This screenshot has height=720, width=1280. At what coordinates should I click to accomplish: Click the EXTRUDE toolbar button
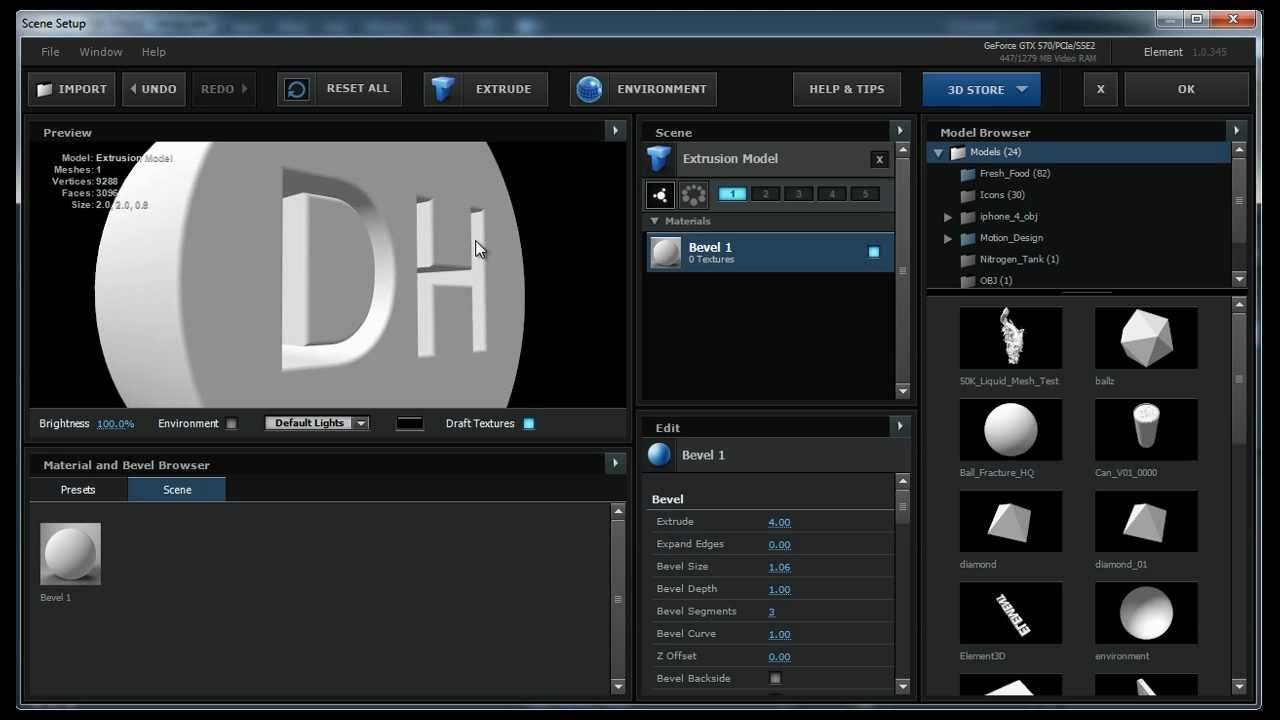pyautogui.click(x=486, y=89)
